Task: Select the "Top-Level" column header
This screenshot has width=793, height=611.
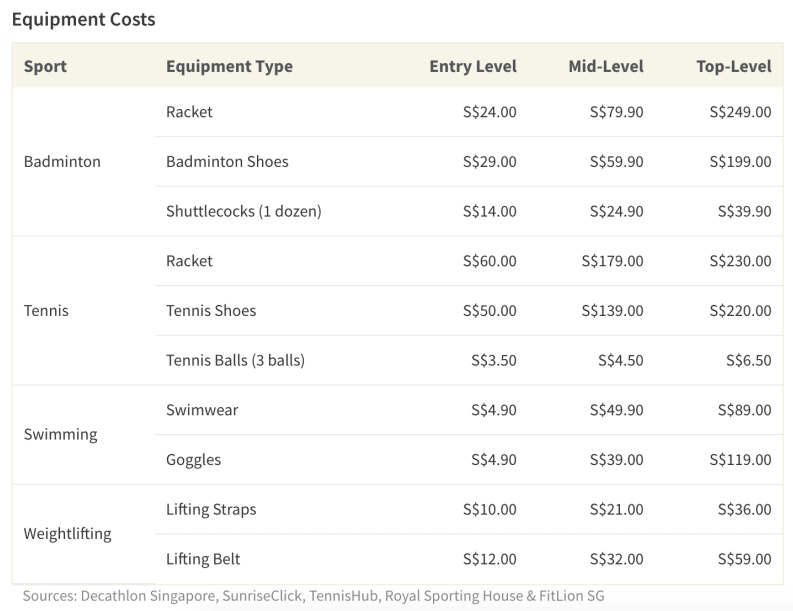Action: click(x=733, y=66)
